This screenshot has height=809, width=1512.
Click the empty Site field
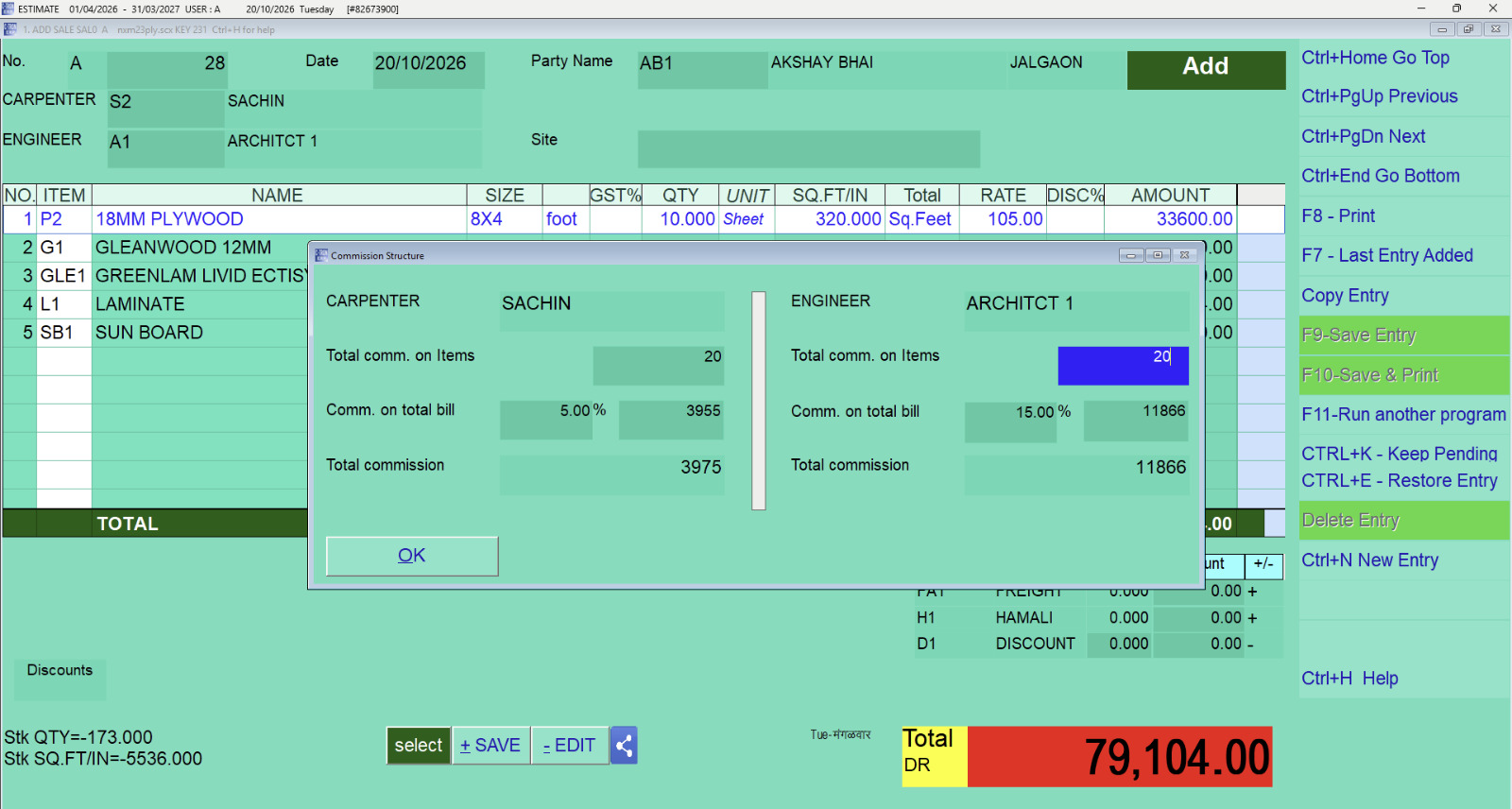coord(809,149)
